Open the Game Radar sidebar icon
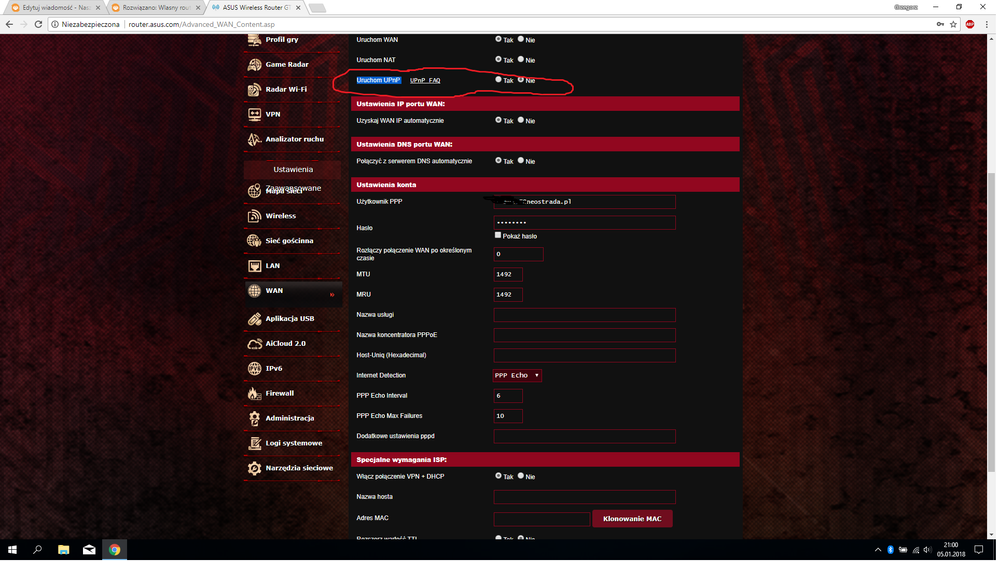 (255, 65)
